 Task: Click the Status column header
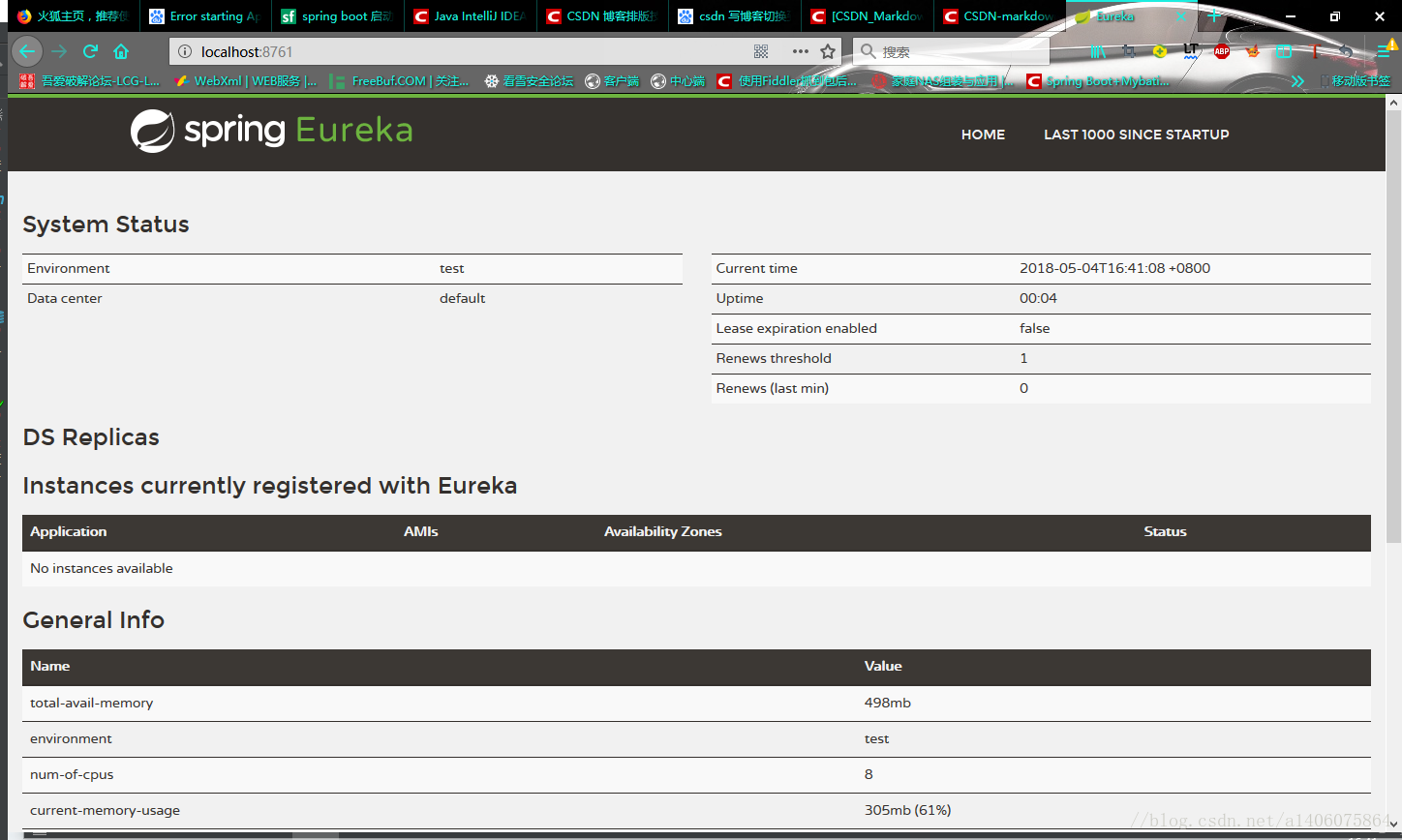pyautogui.click(x=1165, y=531)
